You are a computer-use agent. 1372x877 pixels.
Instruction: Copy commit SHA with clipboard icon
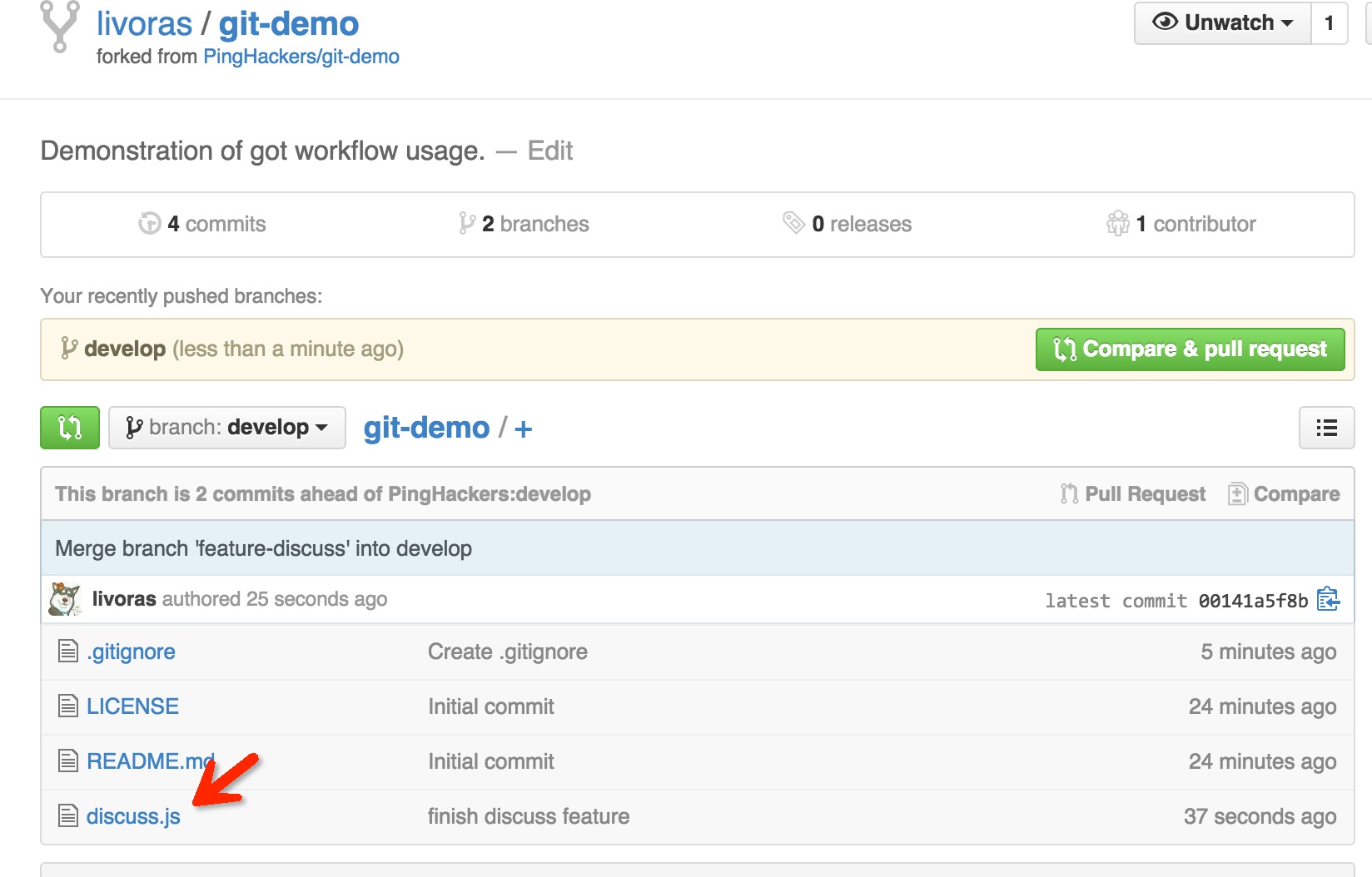point(1328,599)
